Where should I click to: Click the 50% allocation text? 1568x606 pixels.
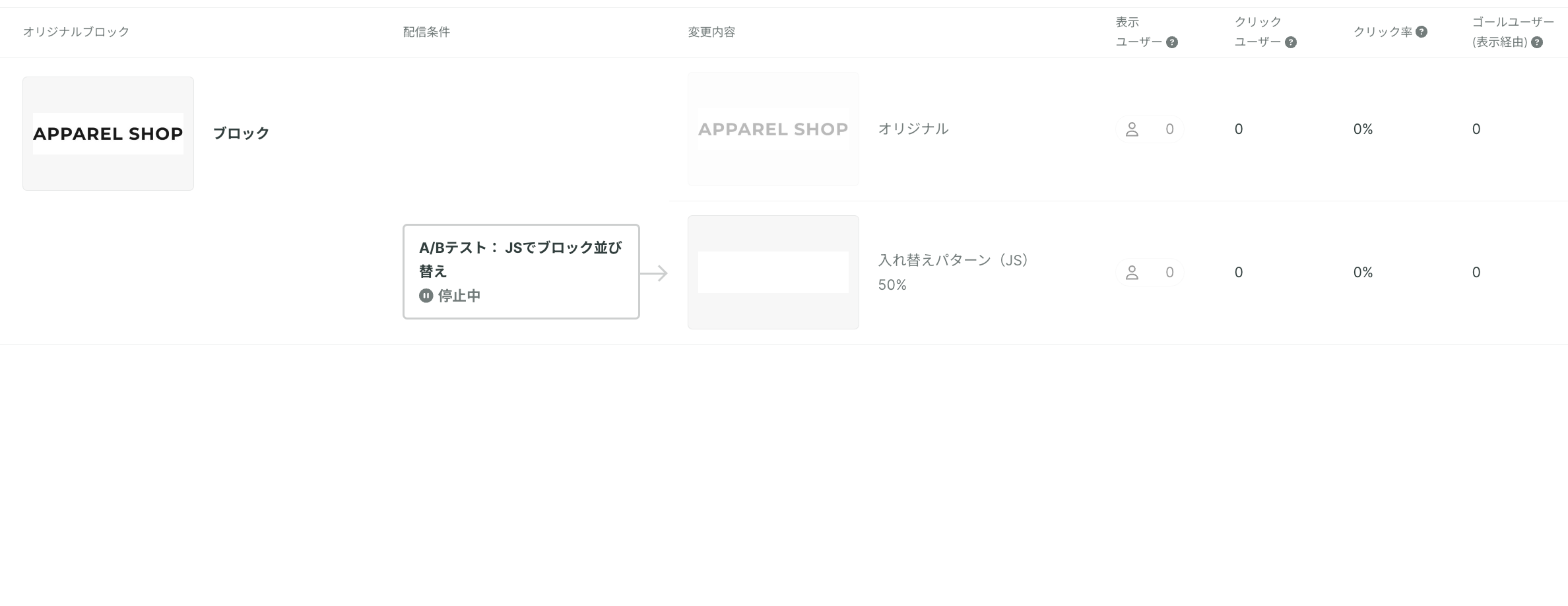click(x=892, y=285)
